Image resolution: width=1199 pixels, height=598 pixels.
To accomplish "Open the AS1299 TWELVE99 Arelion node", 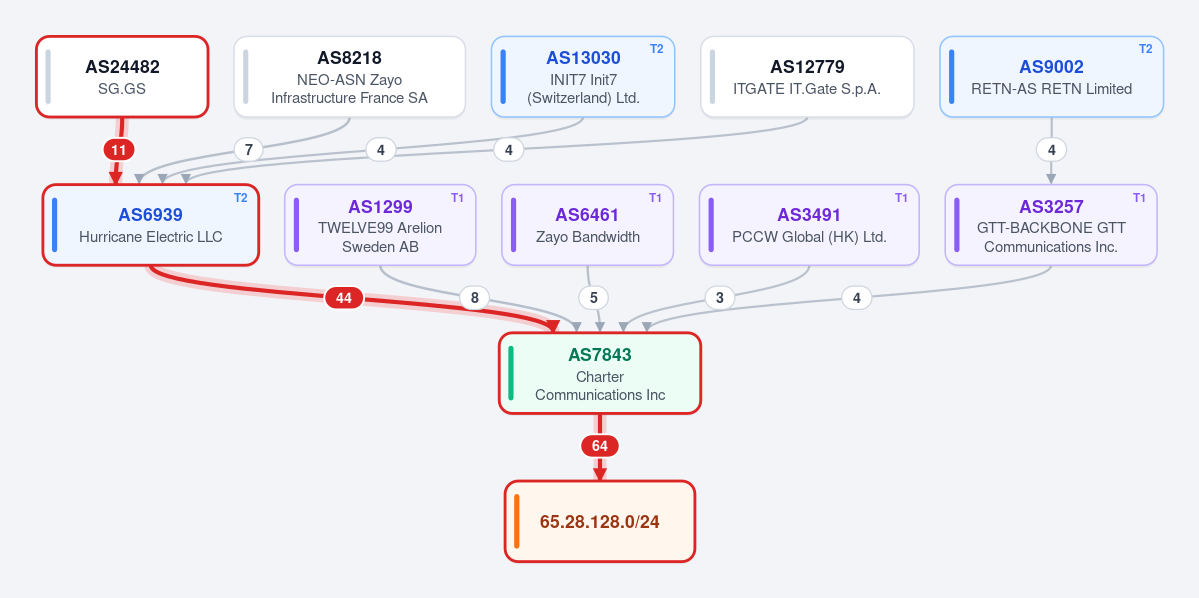I will click(380, 225).
